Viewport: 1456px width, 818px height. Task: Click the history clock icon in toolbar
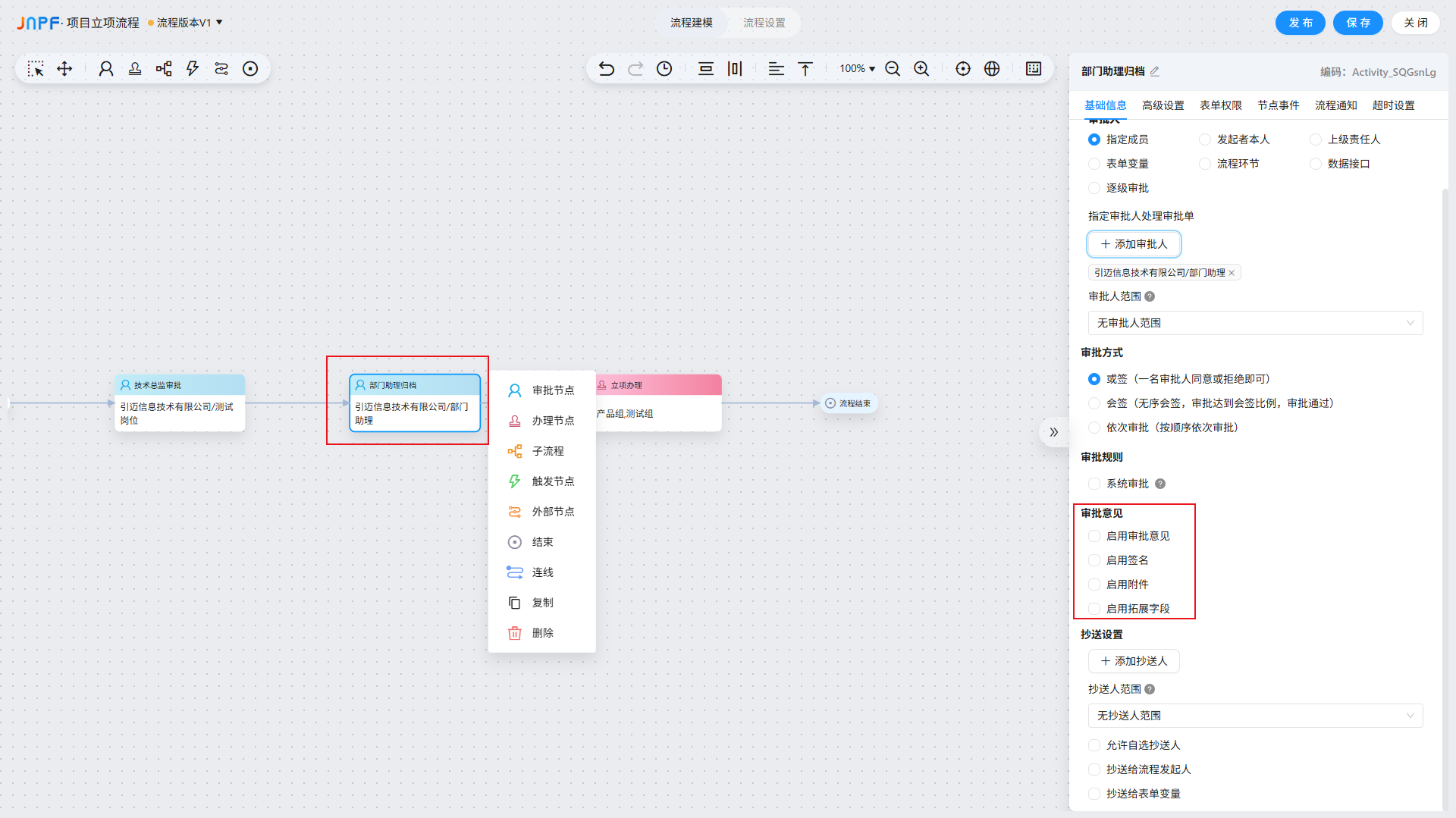coord(664,69)
